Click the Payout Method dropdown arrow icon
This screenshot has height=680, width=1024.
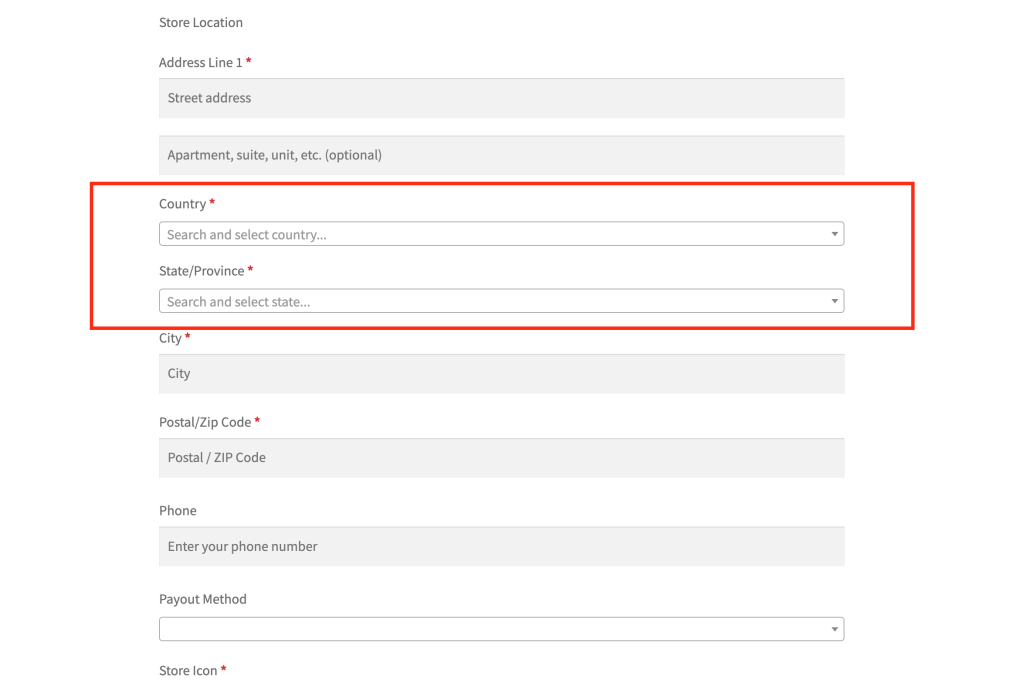834,628
